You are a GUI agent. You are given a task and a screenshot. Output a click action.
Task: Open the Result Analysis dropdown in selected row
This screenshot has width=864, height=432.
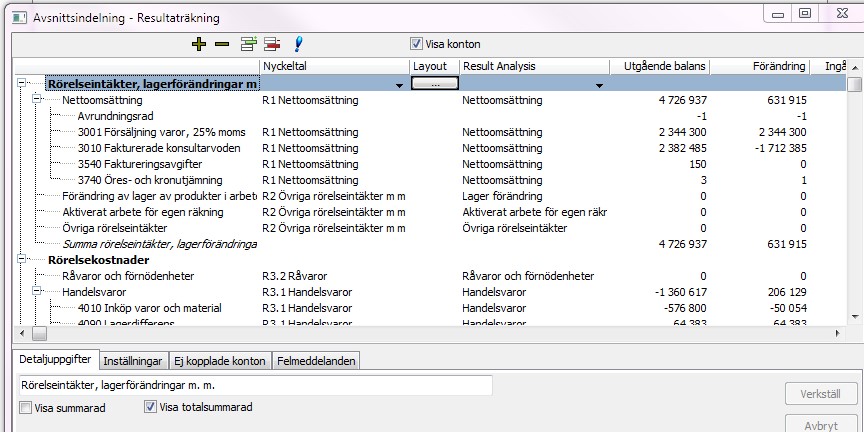pos(599,85)
